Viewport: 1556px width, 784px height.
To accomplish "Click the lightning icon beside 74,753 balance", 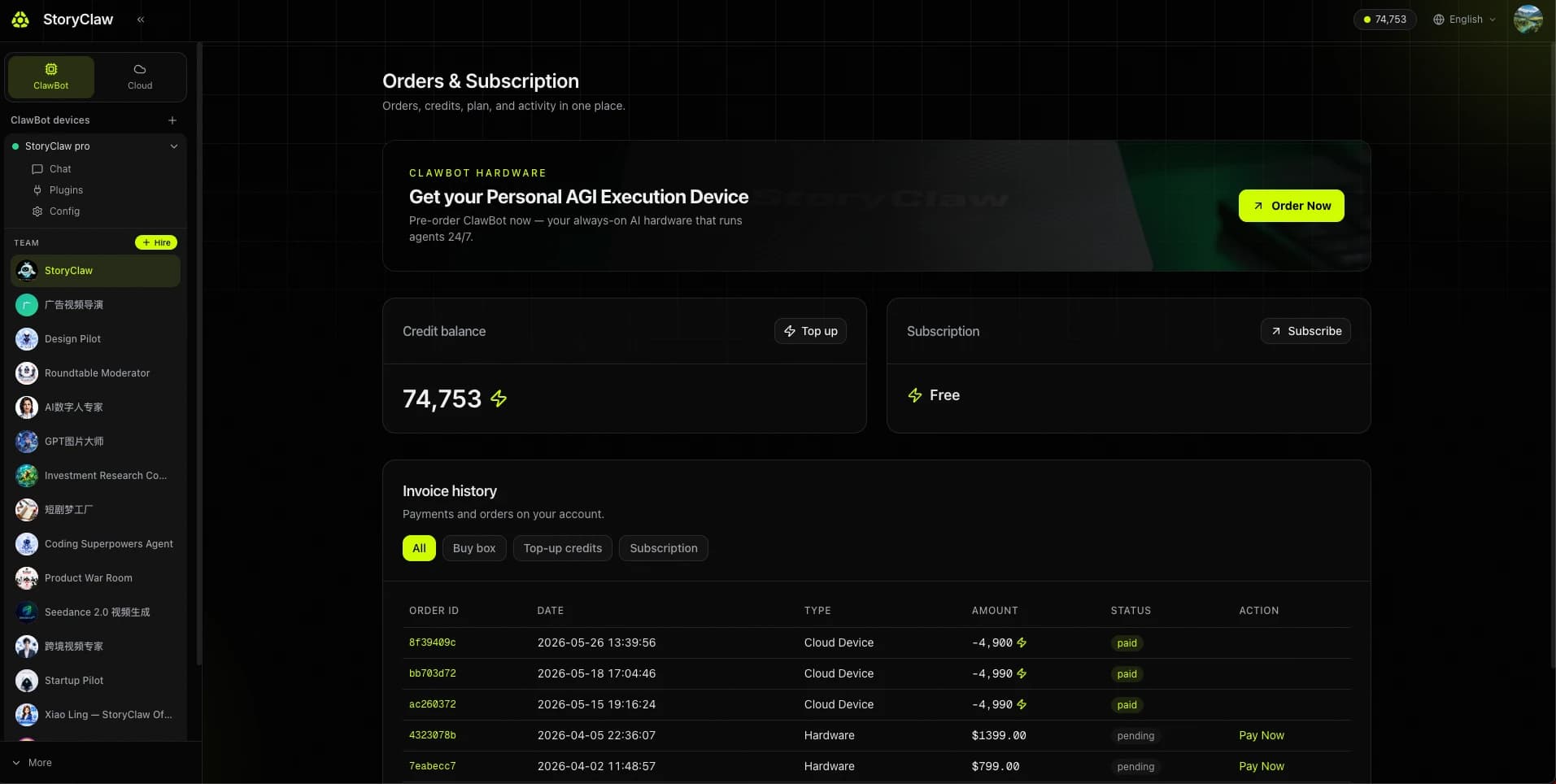I will point(499,399).
